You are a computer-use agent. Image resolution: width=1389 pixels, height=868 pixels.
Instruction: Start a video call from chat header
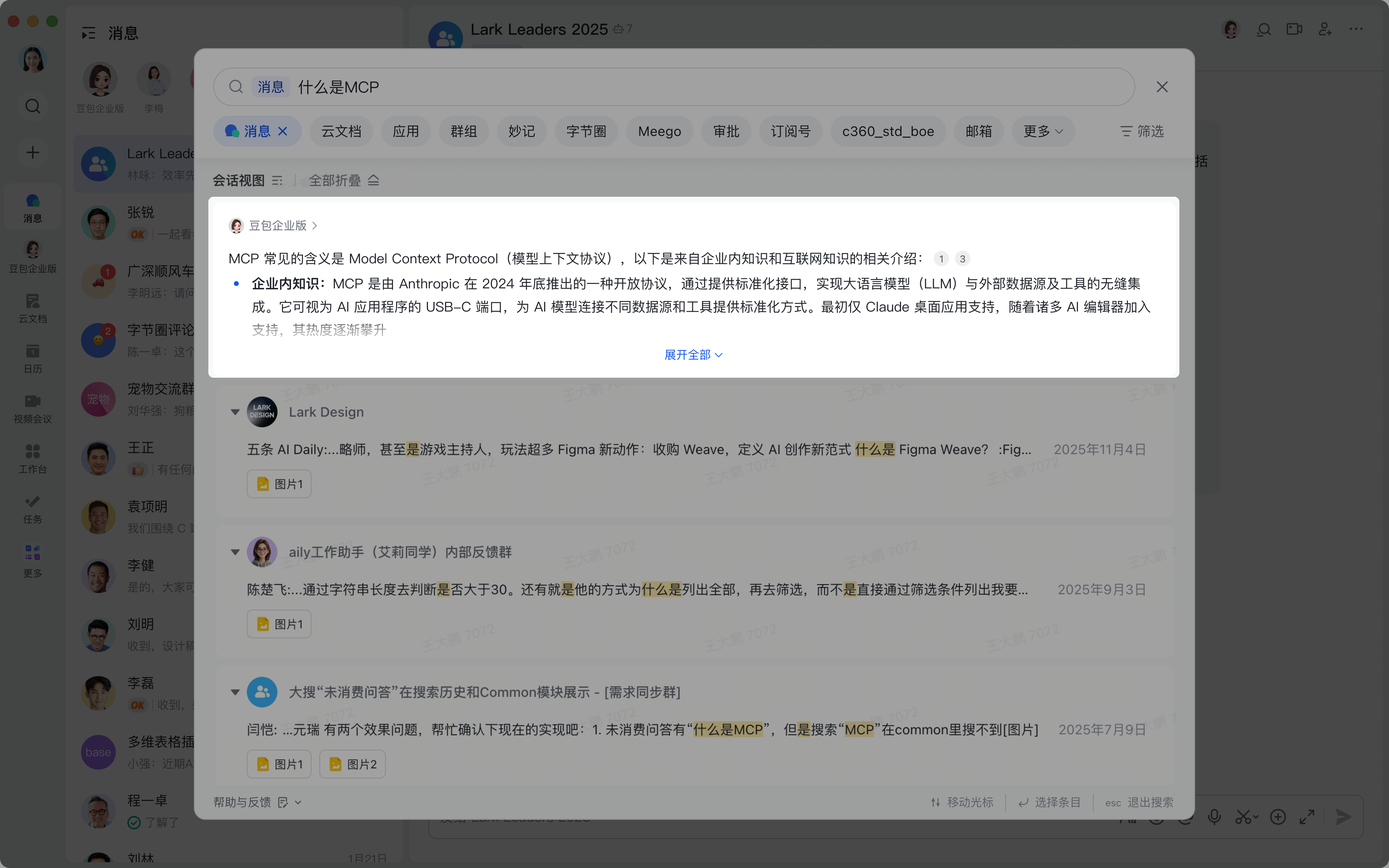(x=1294, y=29)
